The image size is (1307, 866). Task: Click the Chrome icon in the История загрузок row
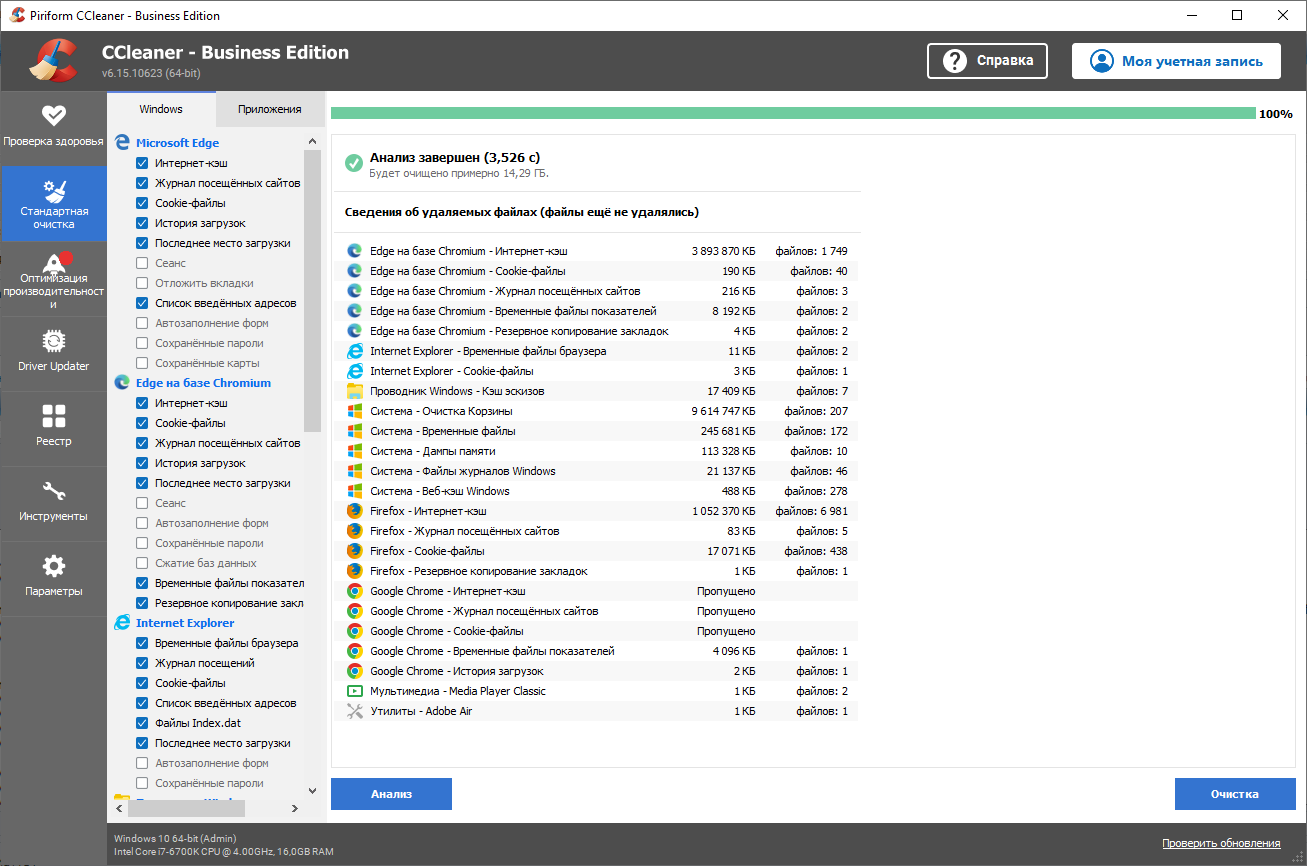point(354,671)
